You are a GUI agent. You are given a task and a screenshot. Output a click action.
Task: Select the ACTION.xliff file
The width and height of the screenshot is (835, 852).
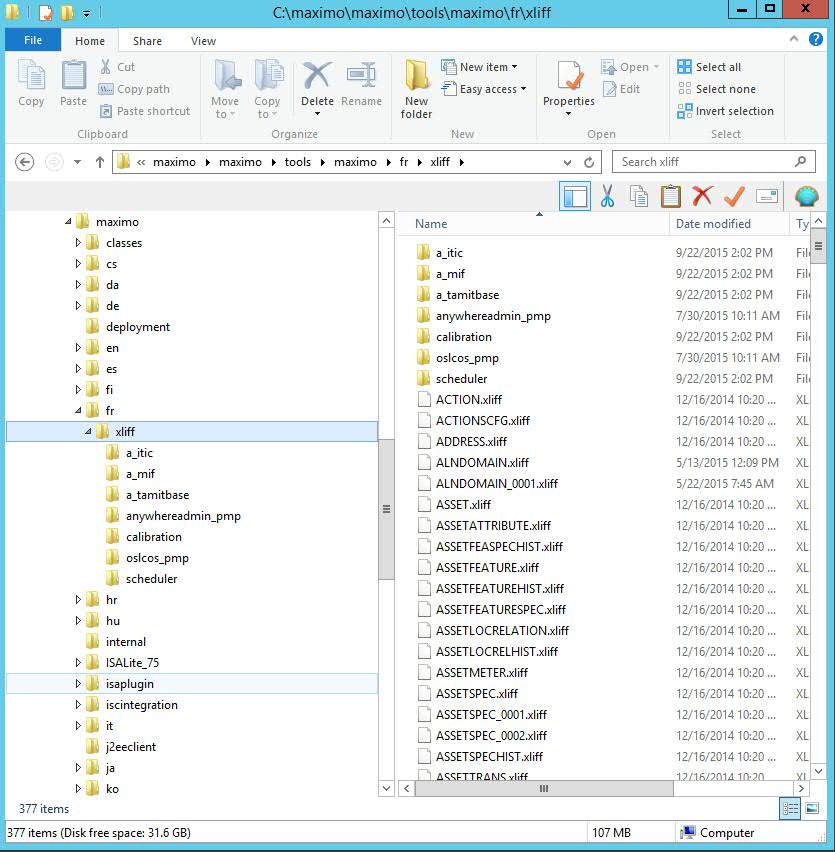469,400
